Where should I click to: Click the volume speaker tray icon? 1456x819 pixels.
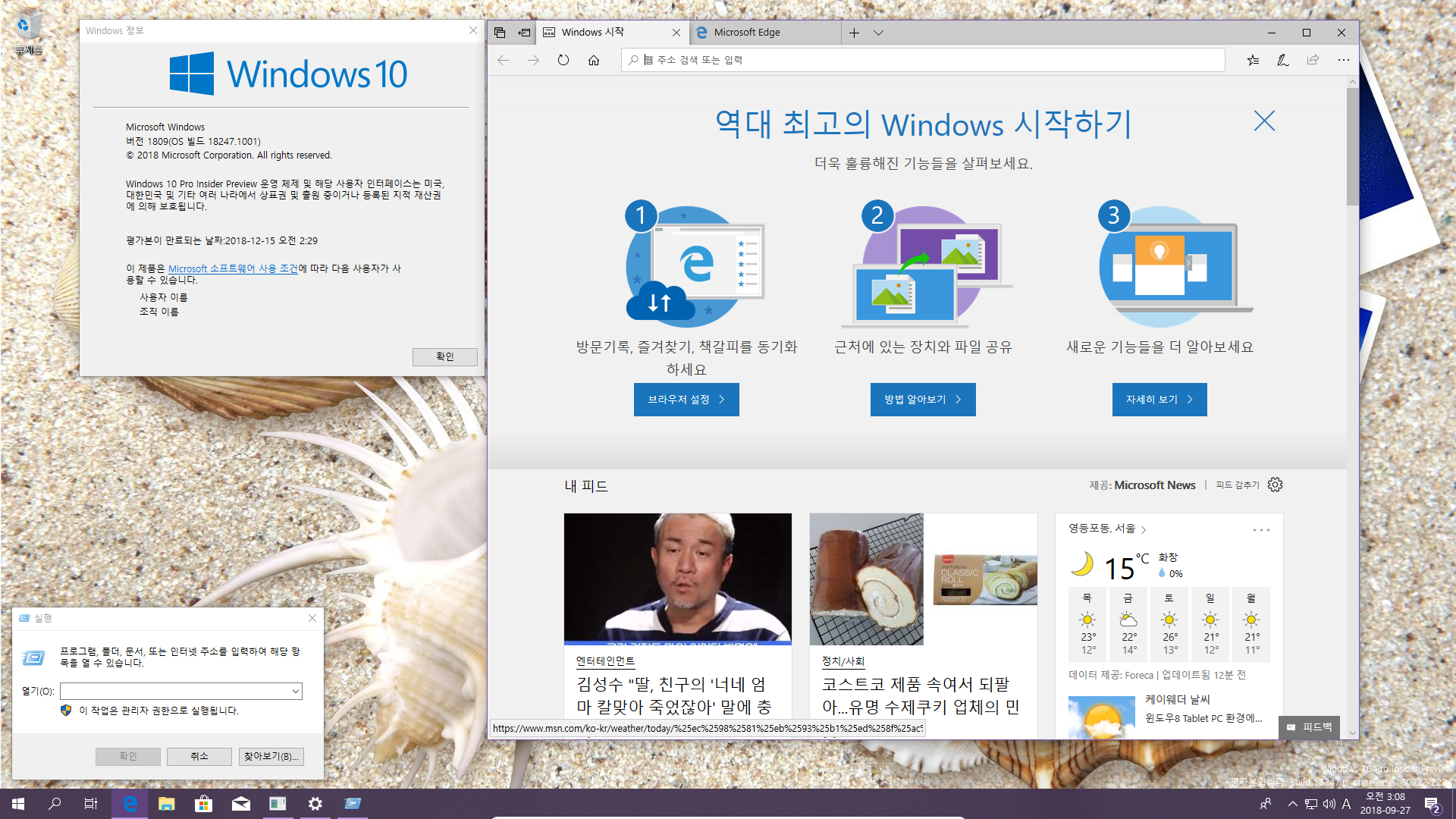click(1329, 804)
